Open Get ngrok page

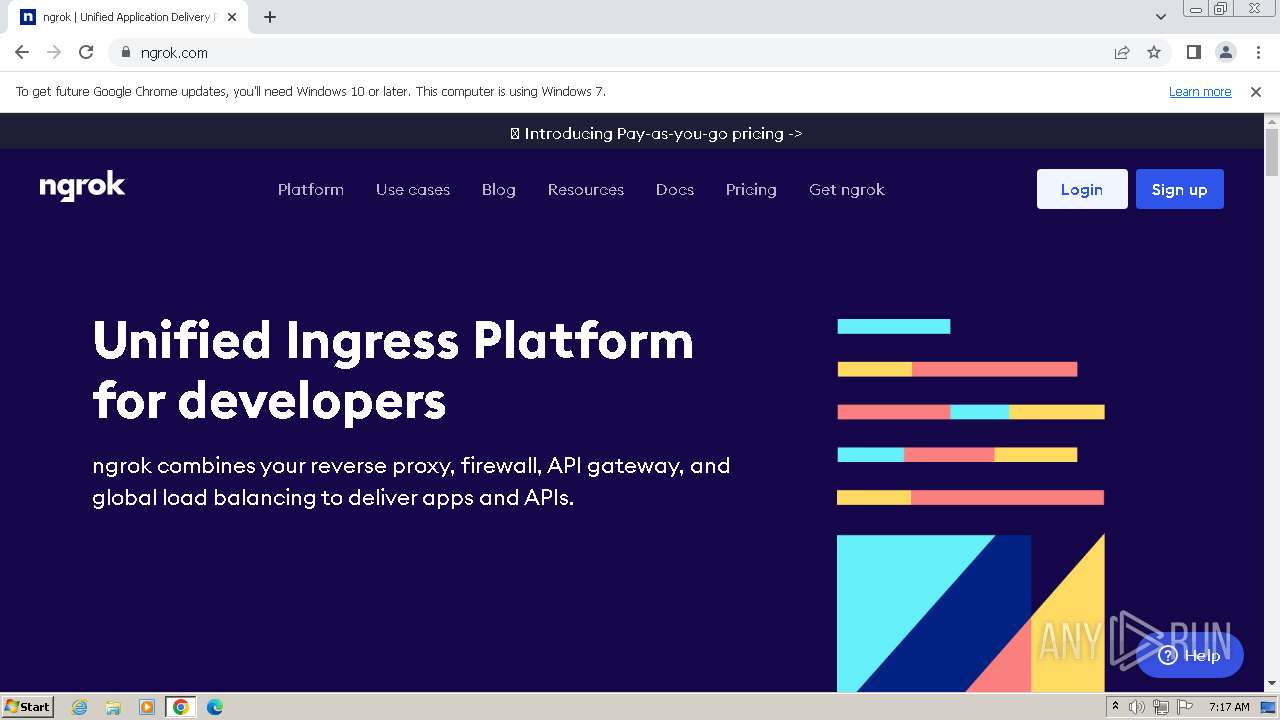click(x=847, y=189)
